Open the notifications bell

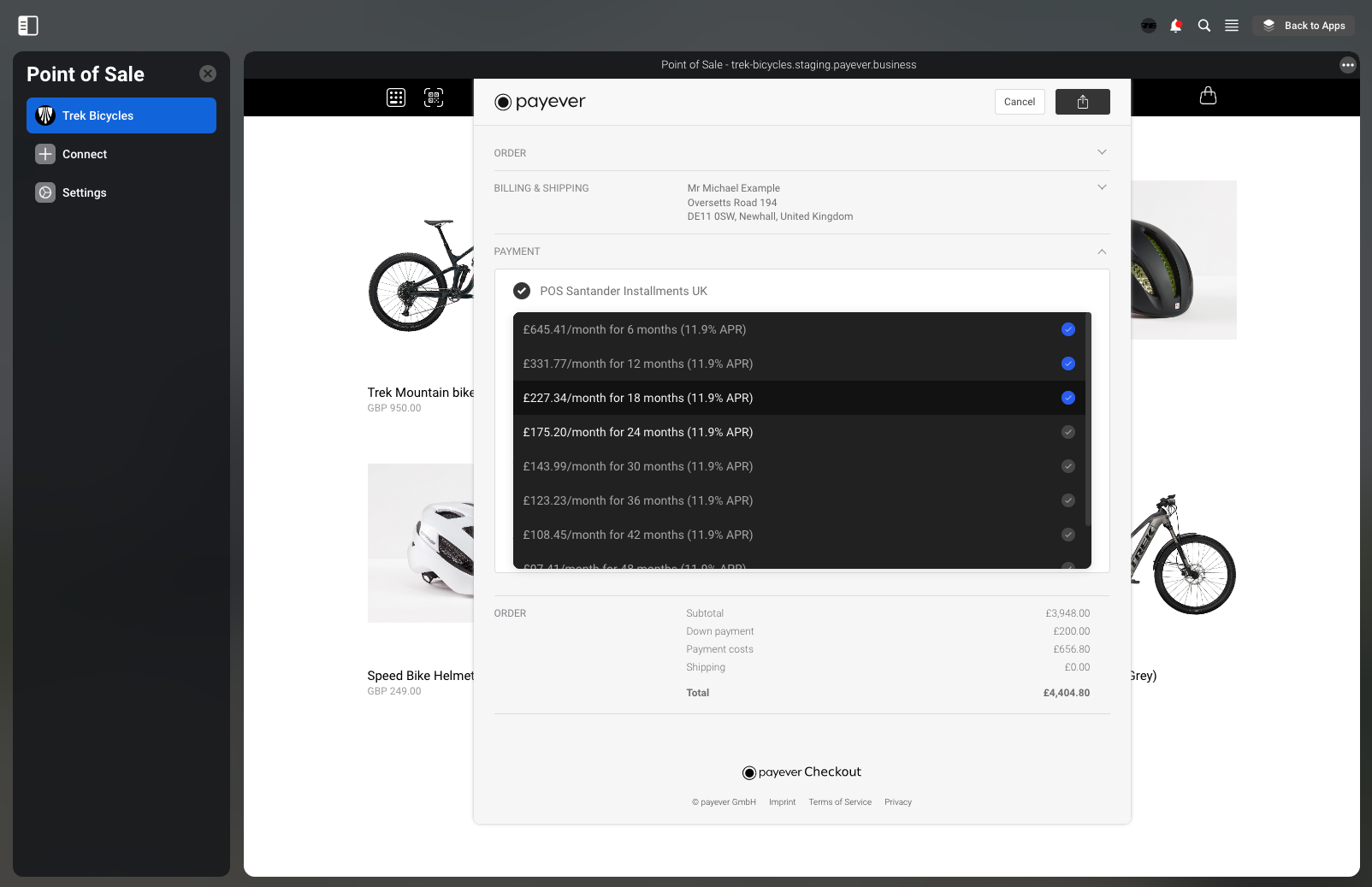pyautogui.click(x=1176, y=26)
